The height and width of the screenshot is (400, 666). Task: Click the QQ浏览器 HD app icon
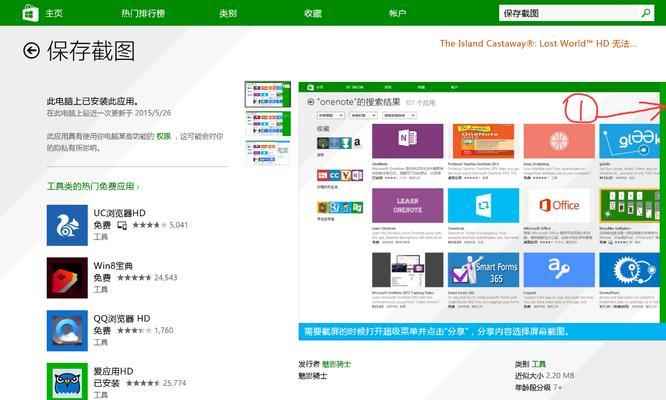coord(67,330)
